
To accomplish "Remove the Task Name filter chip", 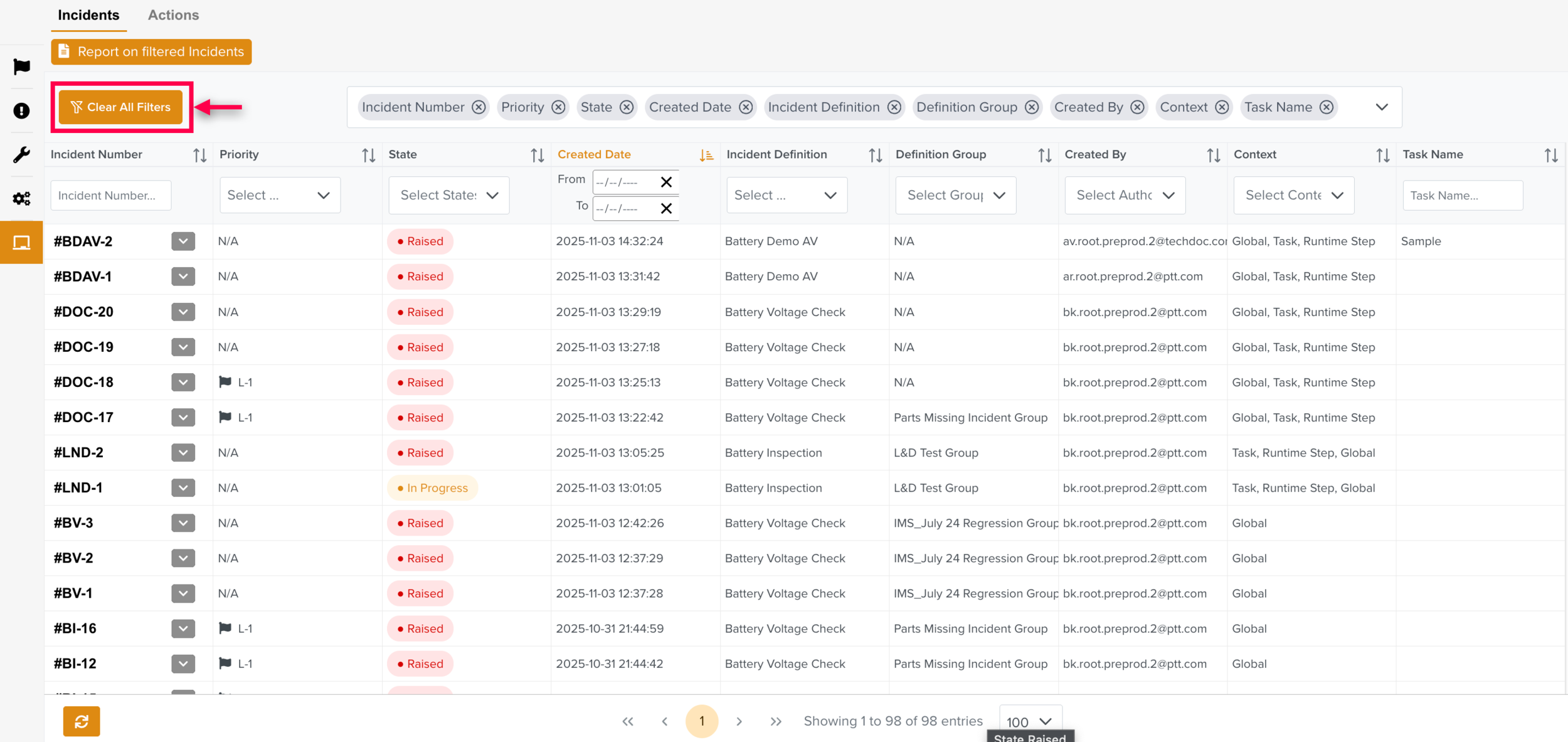I will (x=1326, y=107).
